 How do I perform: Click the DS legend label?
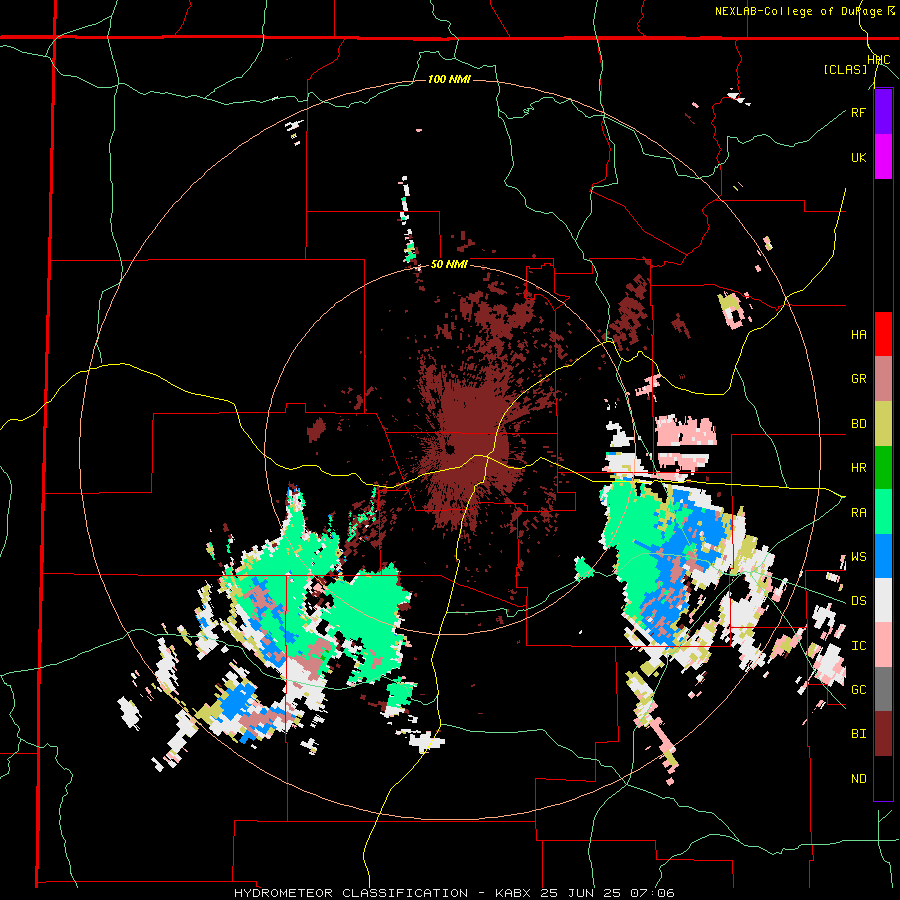click(x=858, y=601)
